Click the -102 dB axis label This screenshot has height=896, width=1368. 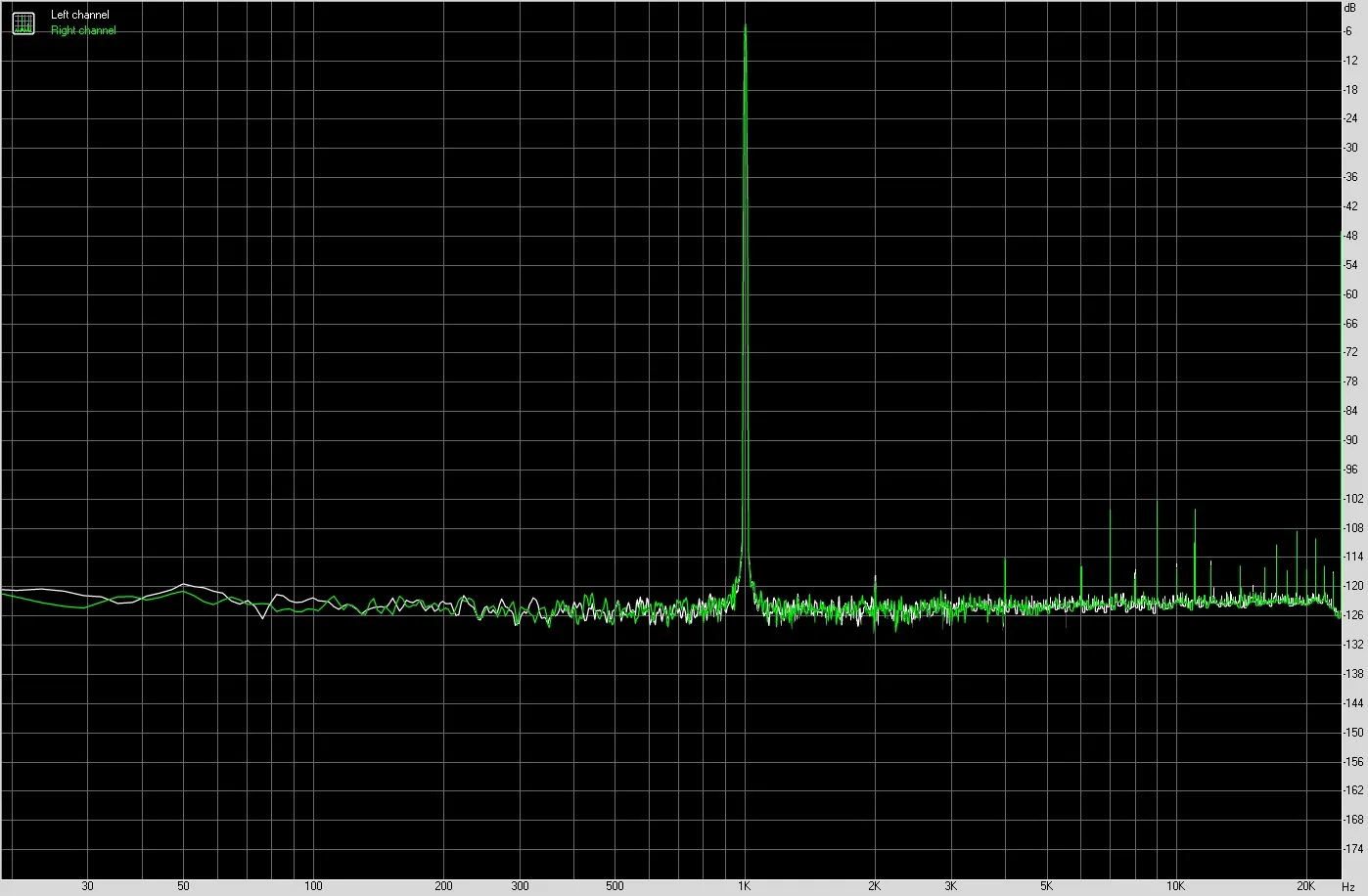point(1352,499)
